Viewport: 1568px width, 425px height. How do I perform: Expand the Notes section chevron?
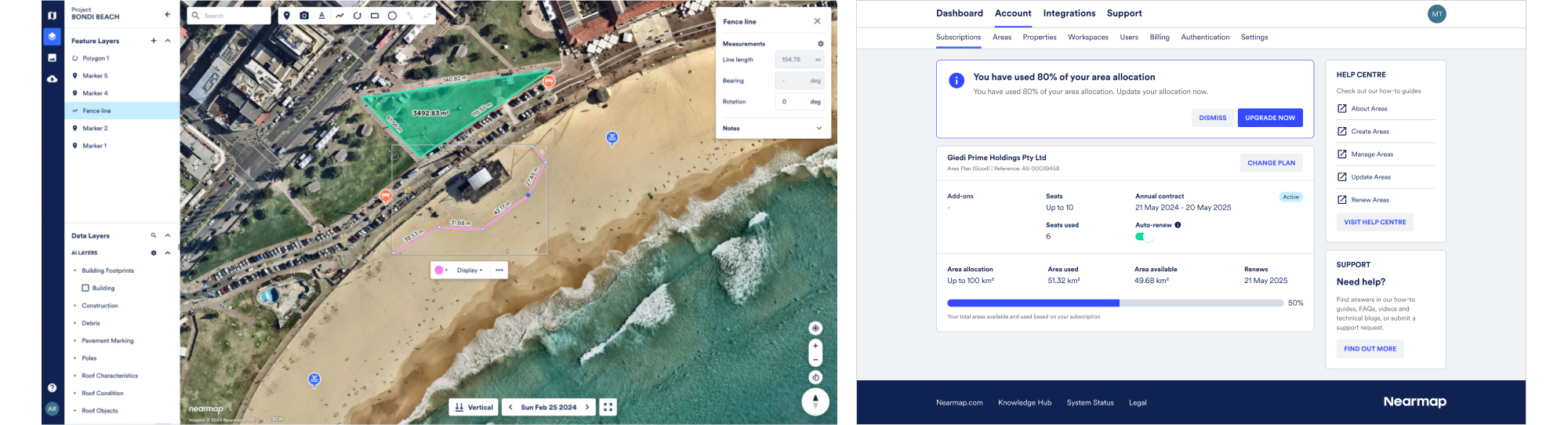[x=819, y=129]
